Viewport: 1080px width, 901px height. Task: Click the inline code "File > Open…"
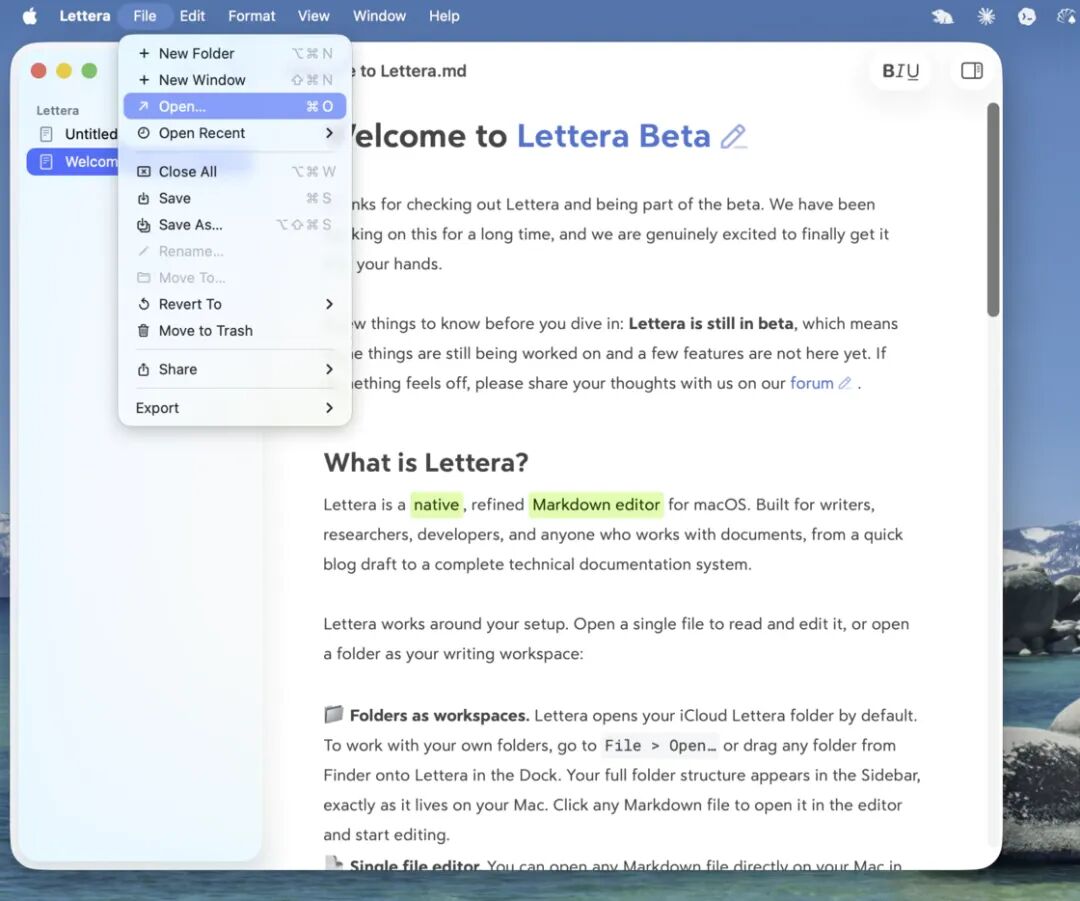[659, 746]
